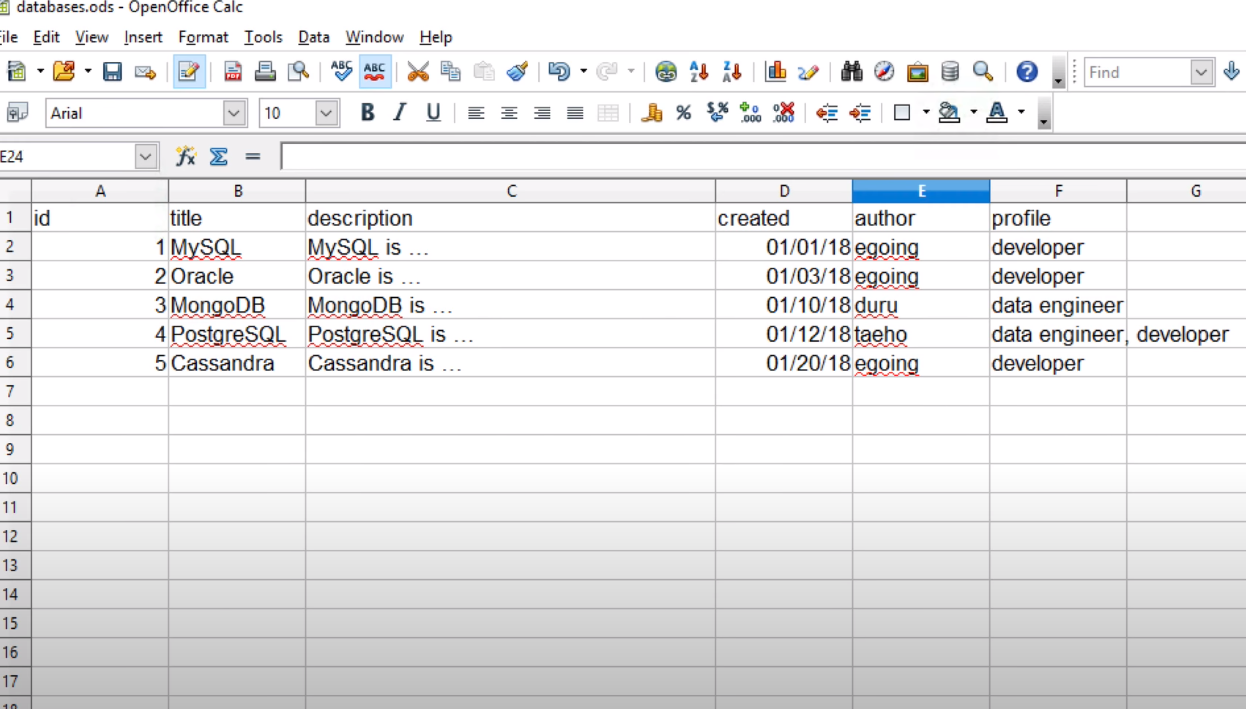1246x709 pixels.
Task: Open Background Color dropdown arrow
Action: pyautogui.click(x=973, y=113)
